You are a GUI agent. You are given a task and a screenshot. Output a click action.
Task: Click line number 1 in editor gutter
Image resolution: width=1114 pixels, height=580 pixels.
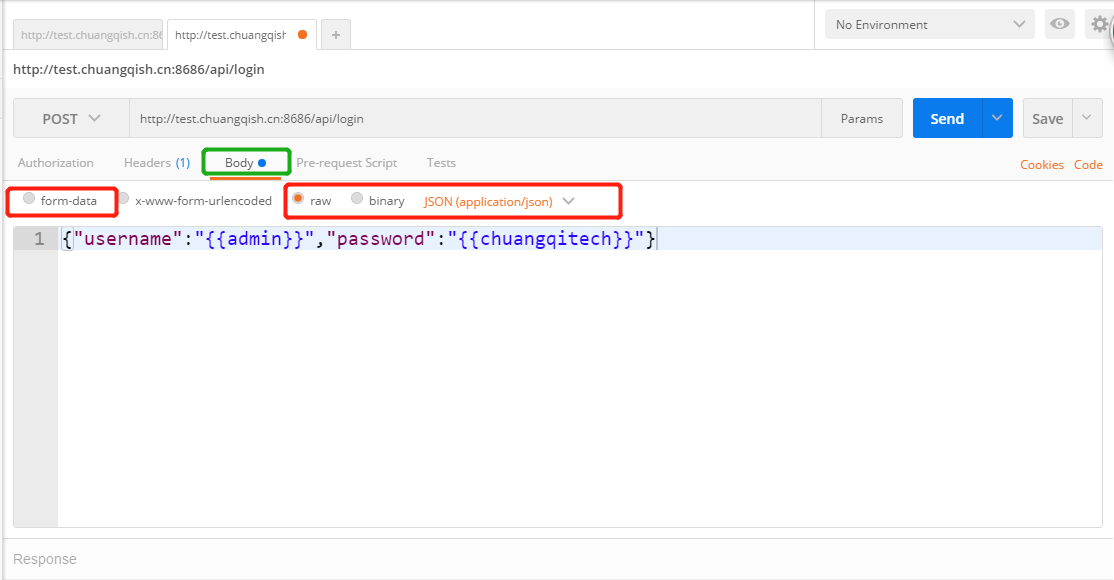click(39, 239)
